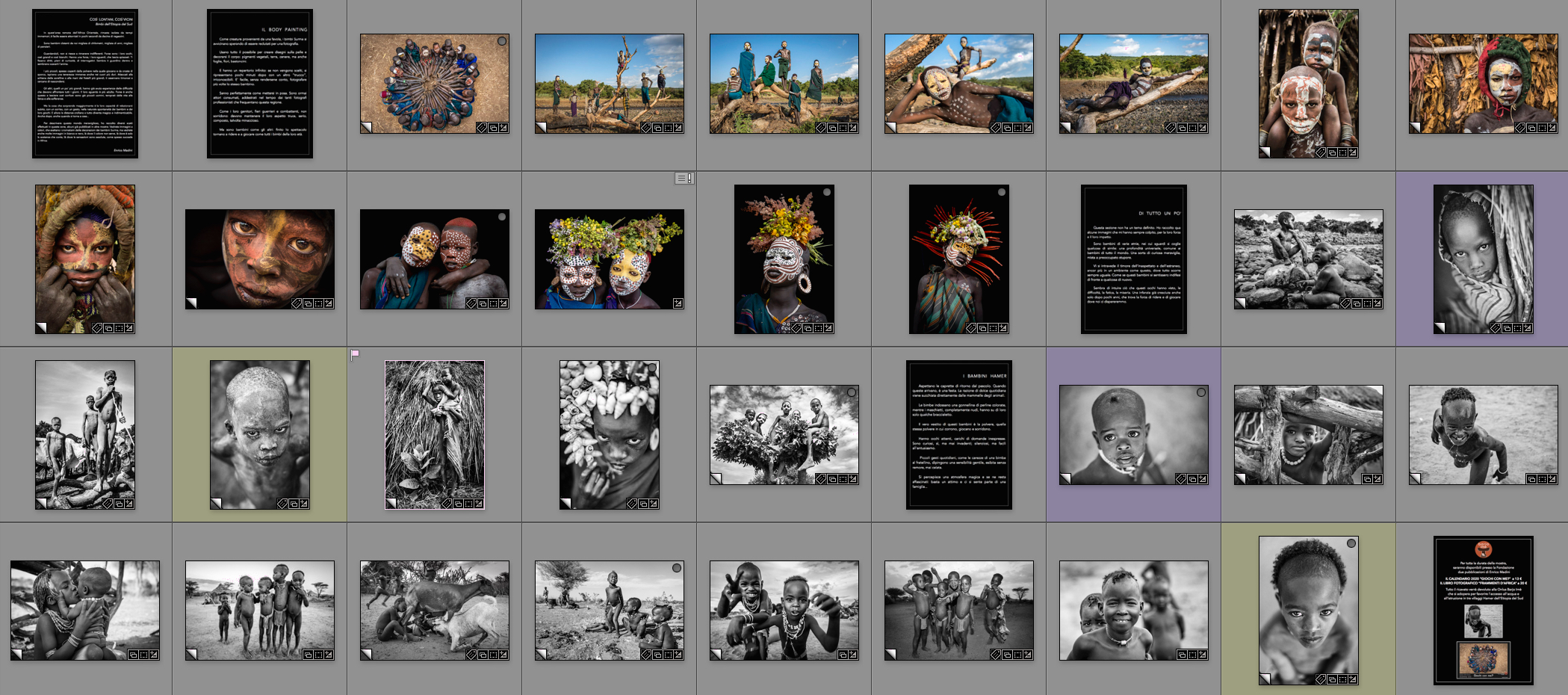The image size is (1568, 695).
Task: Click the metadata status badge above the flower-crowned children photo
Action: click(684, 178)
